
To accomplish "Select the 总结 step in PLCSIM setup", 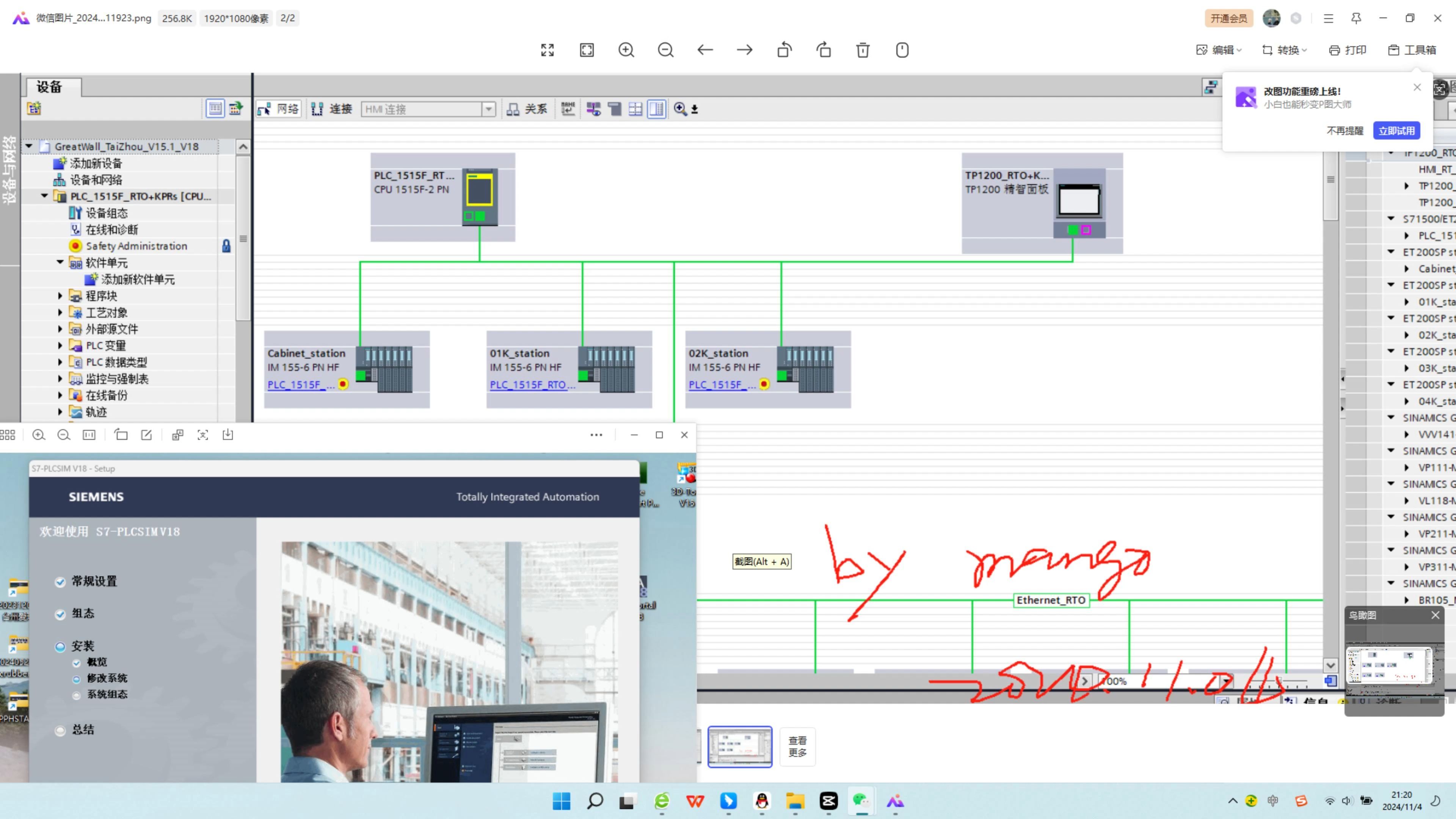I will tap(75, 730).
